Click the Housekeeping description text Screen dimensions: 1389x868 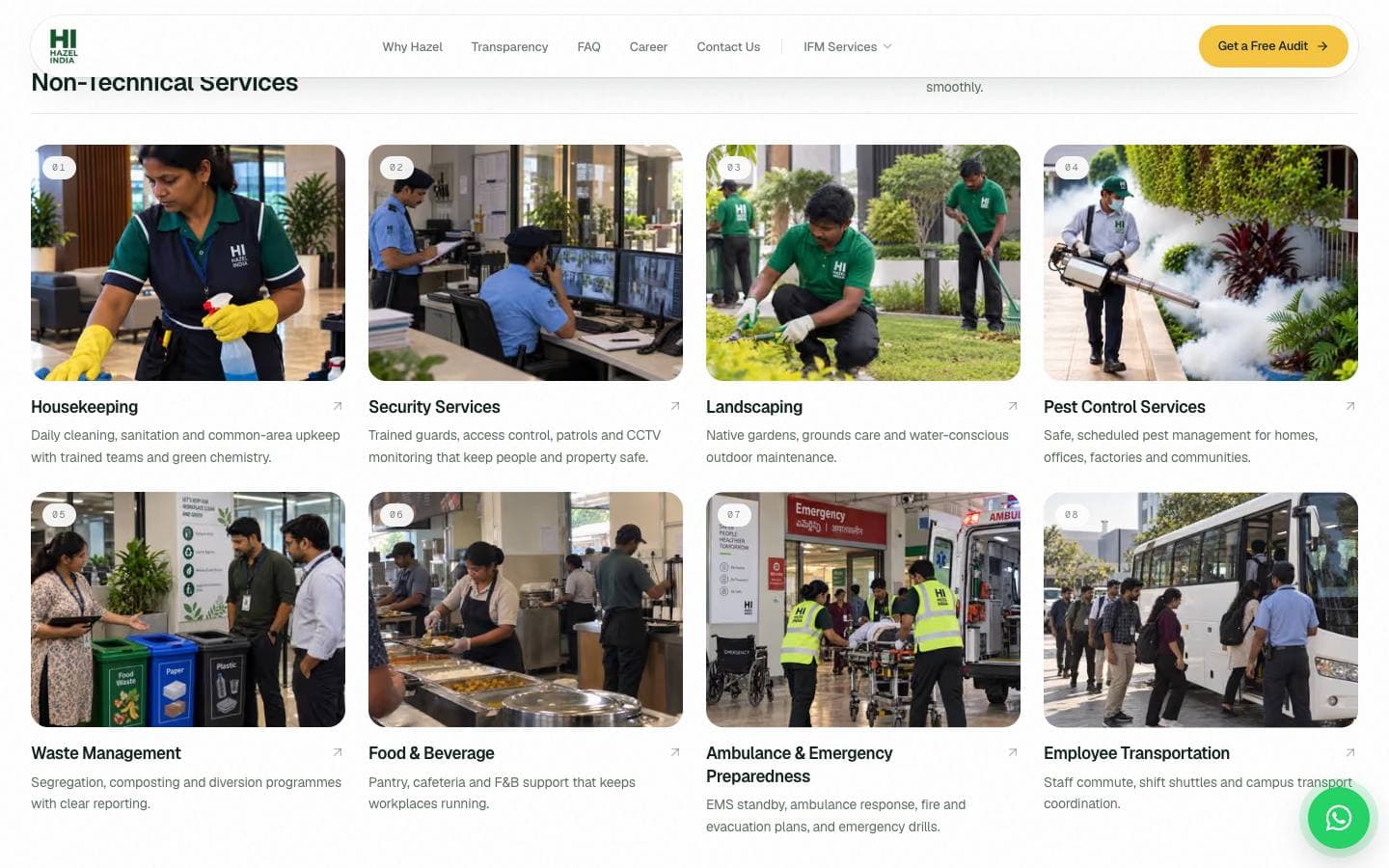[x=185, y=447]
